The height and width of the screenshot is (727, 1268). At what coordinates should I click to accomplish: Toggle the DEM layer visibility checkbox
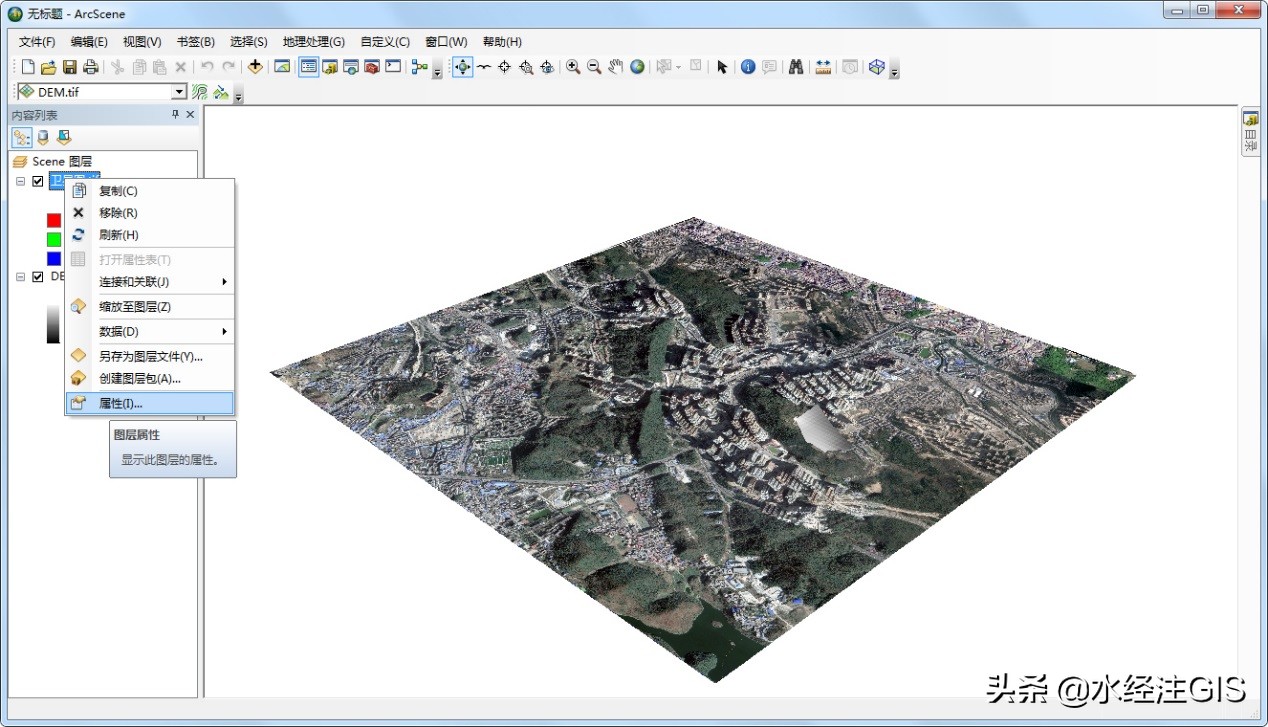coord(38,277)
